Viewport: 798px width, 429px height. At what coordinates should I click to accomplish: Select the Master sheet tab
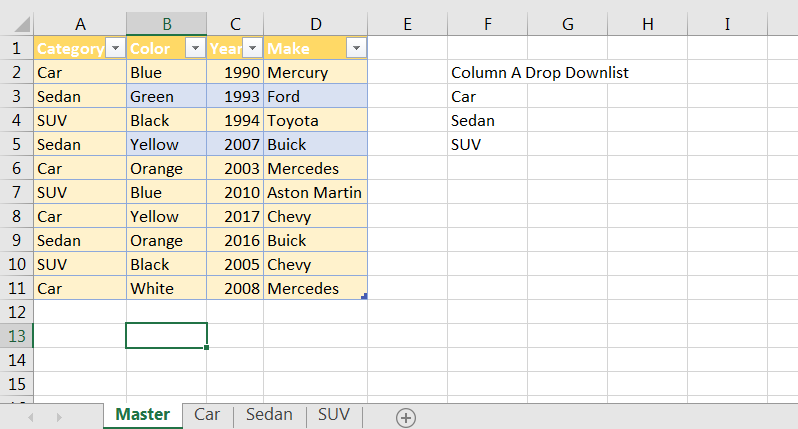142,414
